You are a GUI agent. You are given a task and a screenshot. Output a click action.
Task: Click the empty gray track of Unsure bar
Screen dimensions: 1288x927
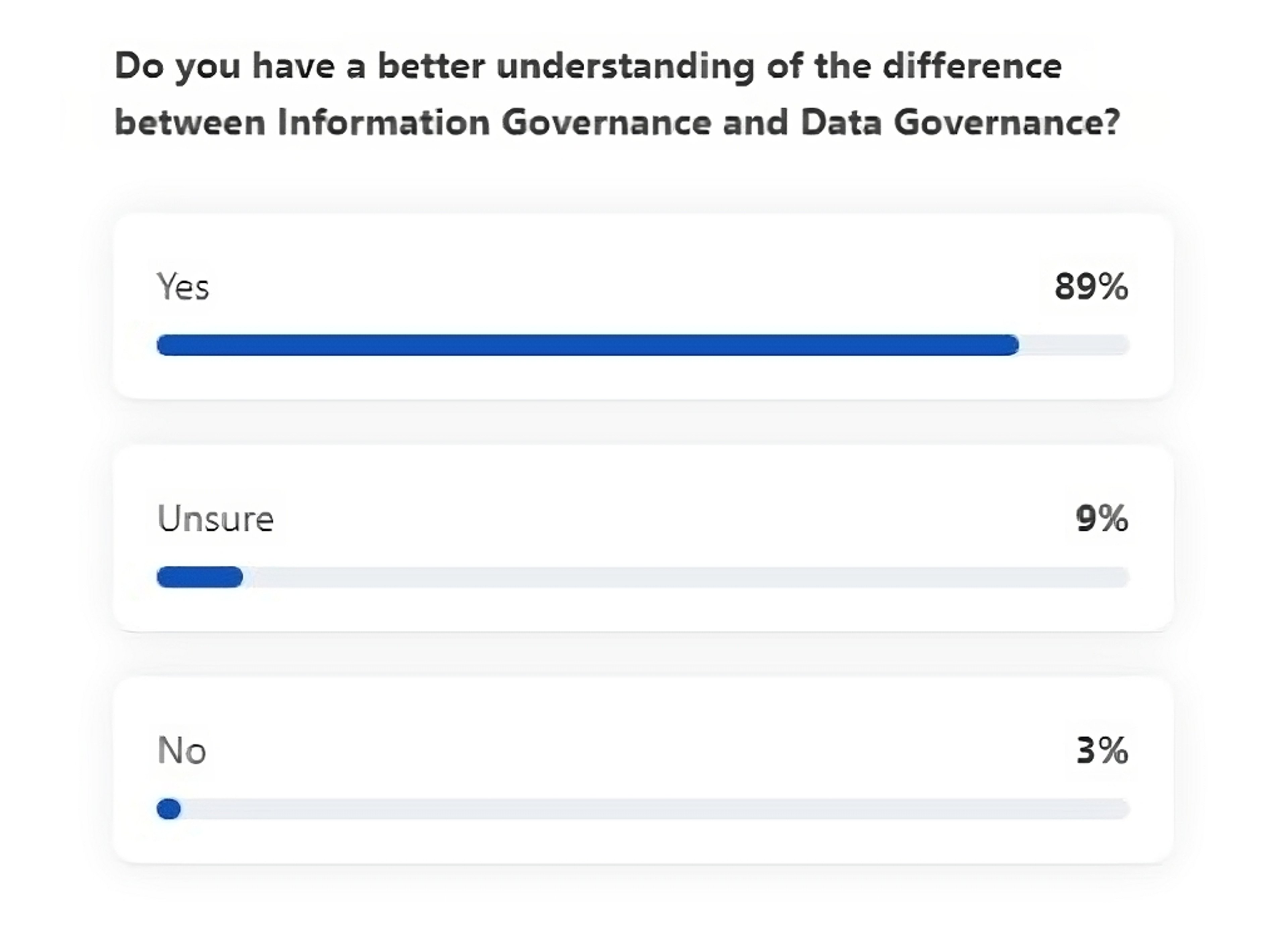click(682, 577)
